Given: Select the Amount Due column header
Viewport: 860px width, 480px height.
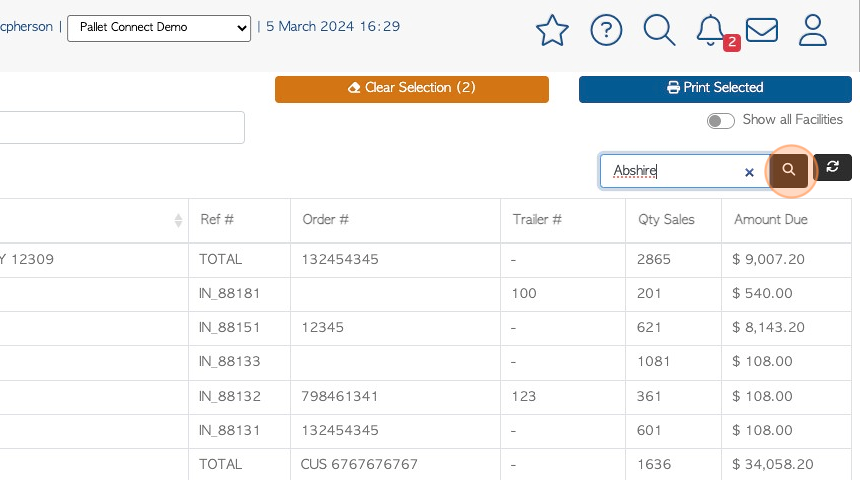Looking at the screenshot, I should (x=771, y=219).
